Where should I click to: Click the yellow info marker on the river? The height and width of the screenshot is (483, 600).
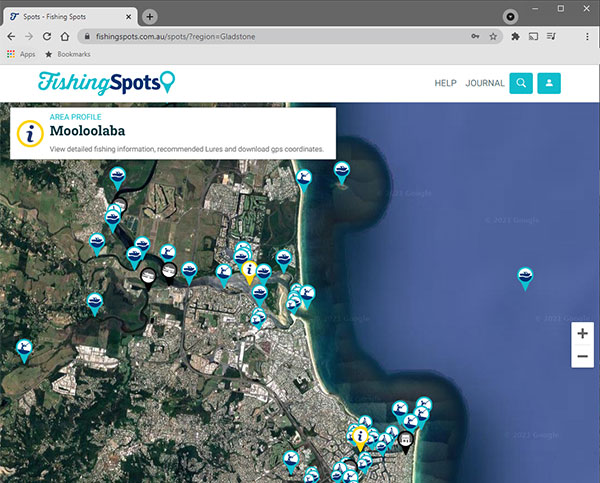pyautogui.click(x=249, y=272)
